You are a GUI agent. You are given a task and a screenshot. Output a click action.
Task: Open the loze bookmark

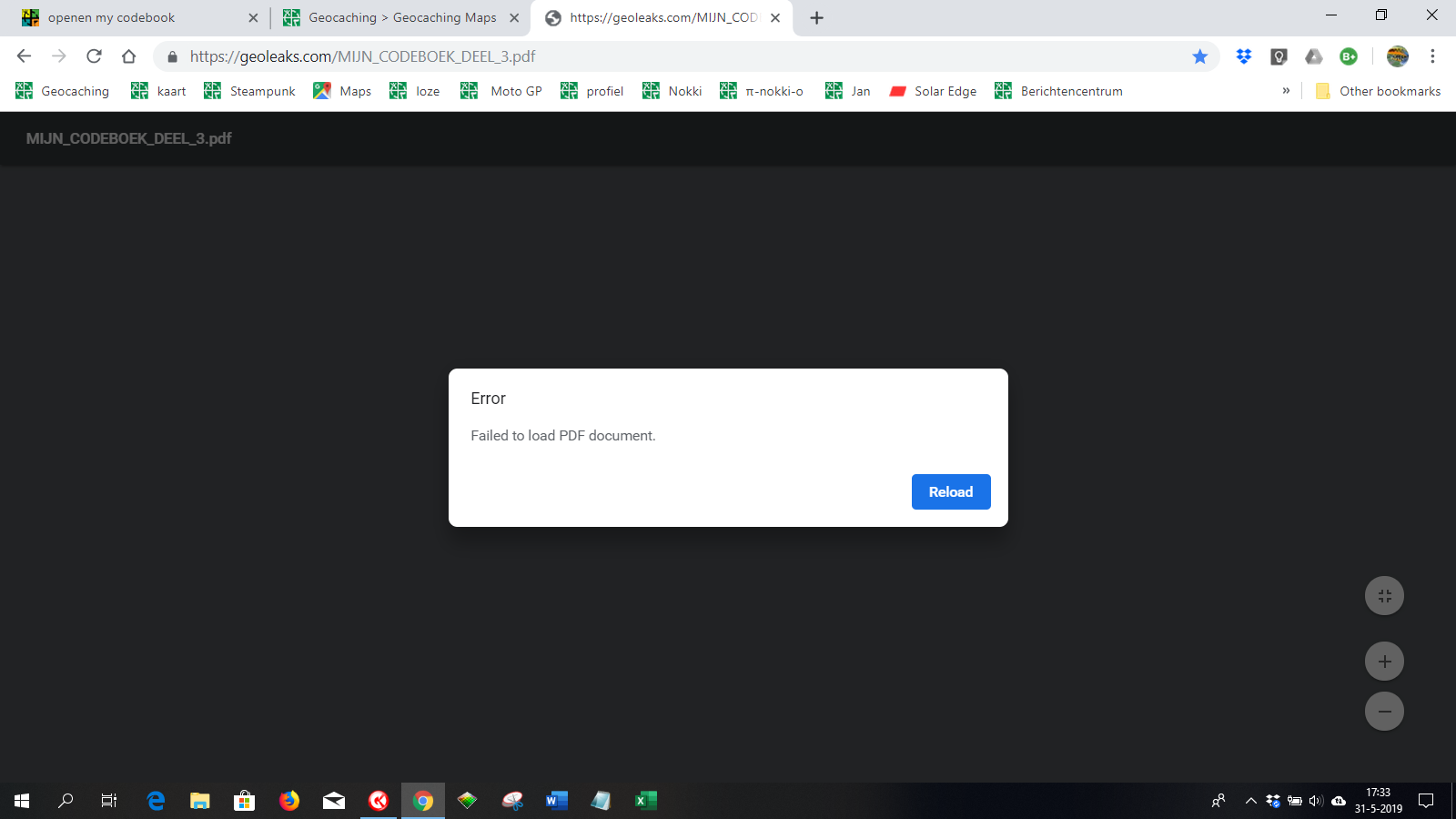click(415, 91)
